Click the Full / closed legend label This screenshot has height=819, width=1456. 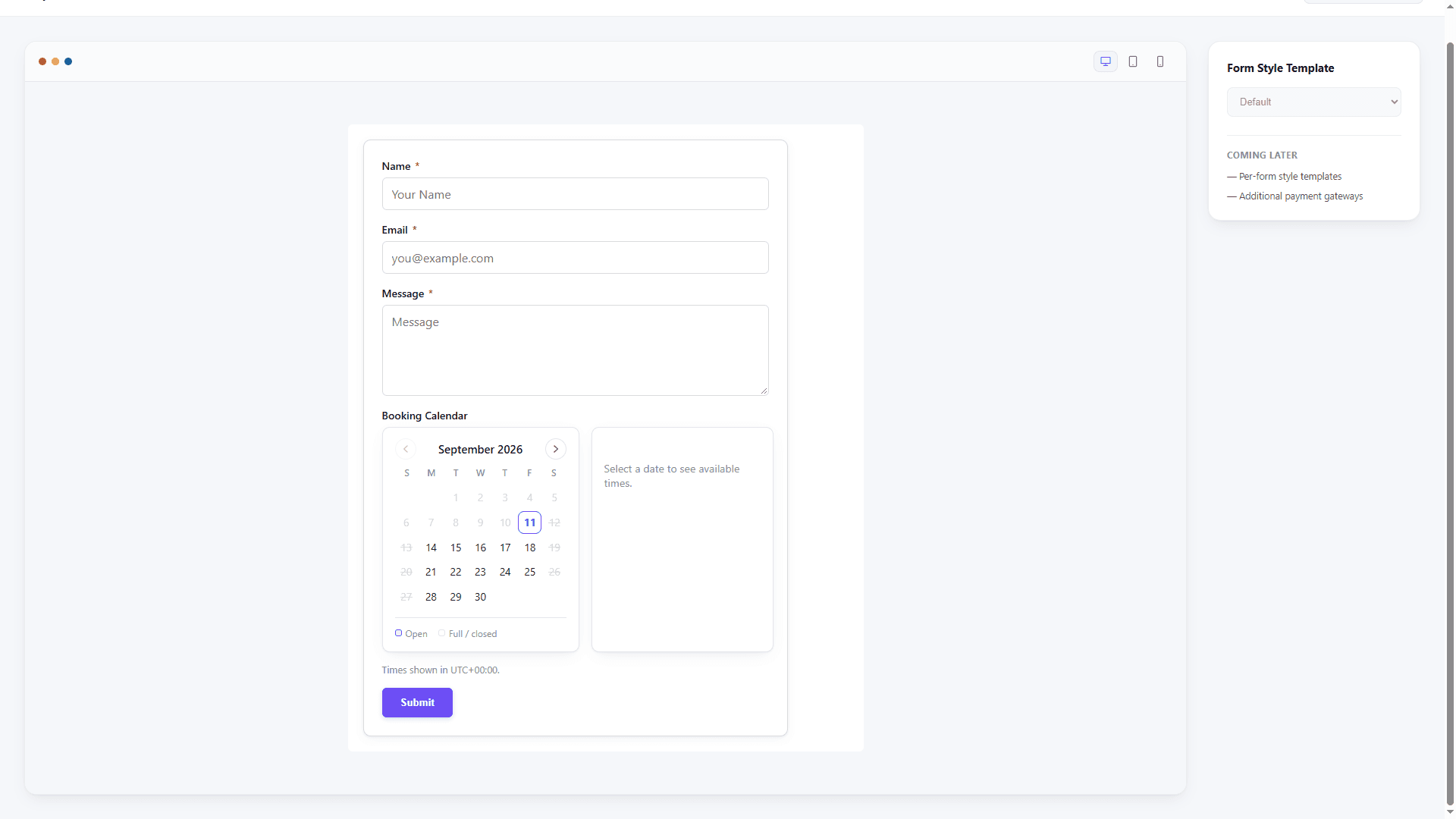[x=472, y=634]
